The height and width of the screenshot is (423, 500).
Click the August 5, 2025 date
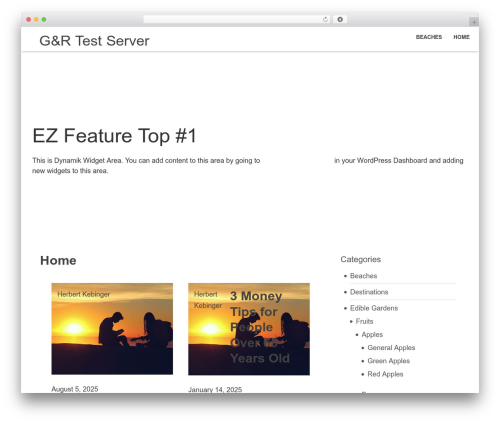tap(75, 389)
